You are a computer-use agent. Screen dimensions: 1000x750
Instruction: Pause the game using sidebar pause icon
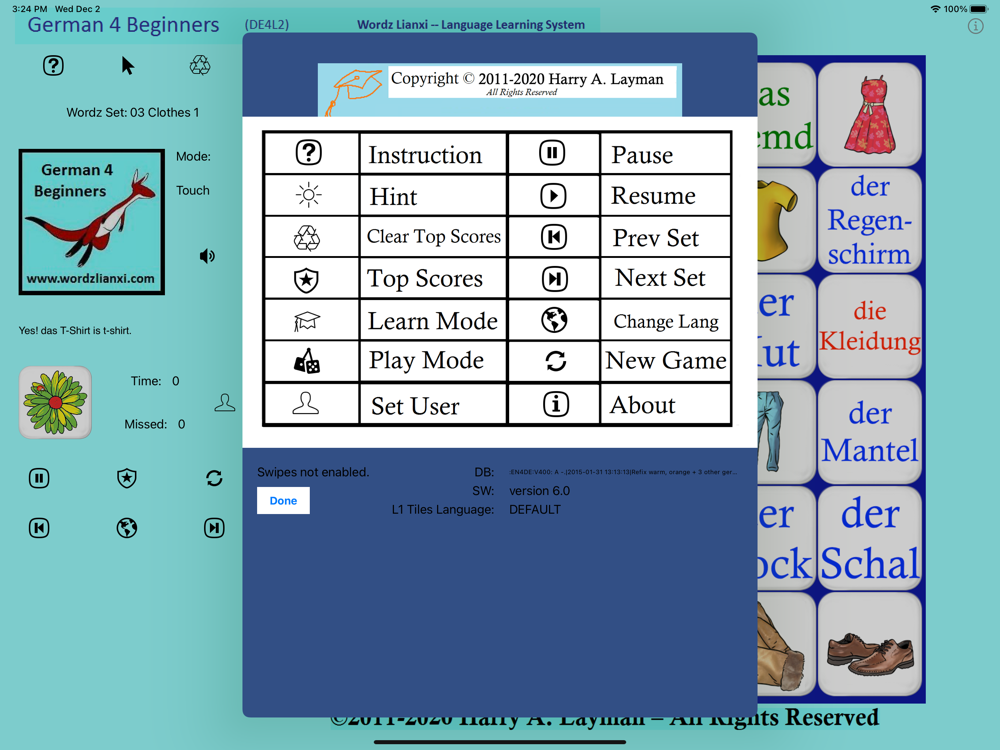39,478
